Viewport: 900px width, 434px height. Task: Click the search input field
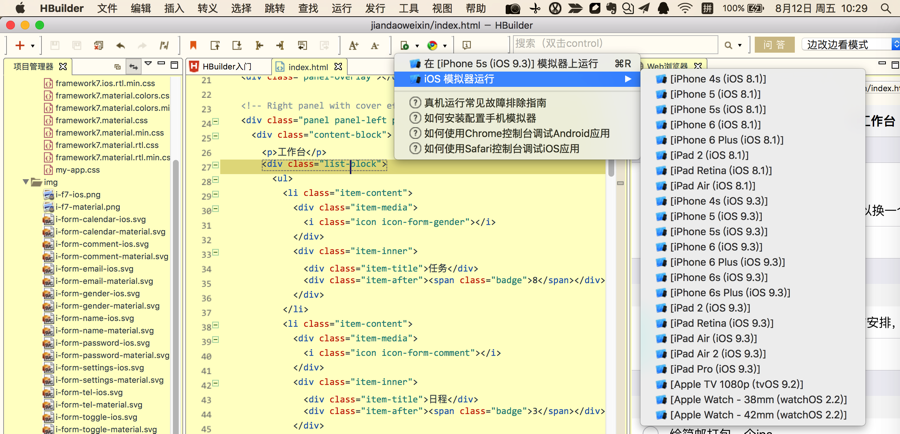(615, 44)
